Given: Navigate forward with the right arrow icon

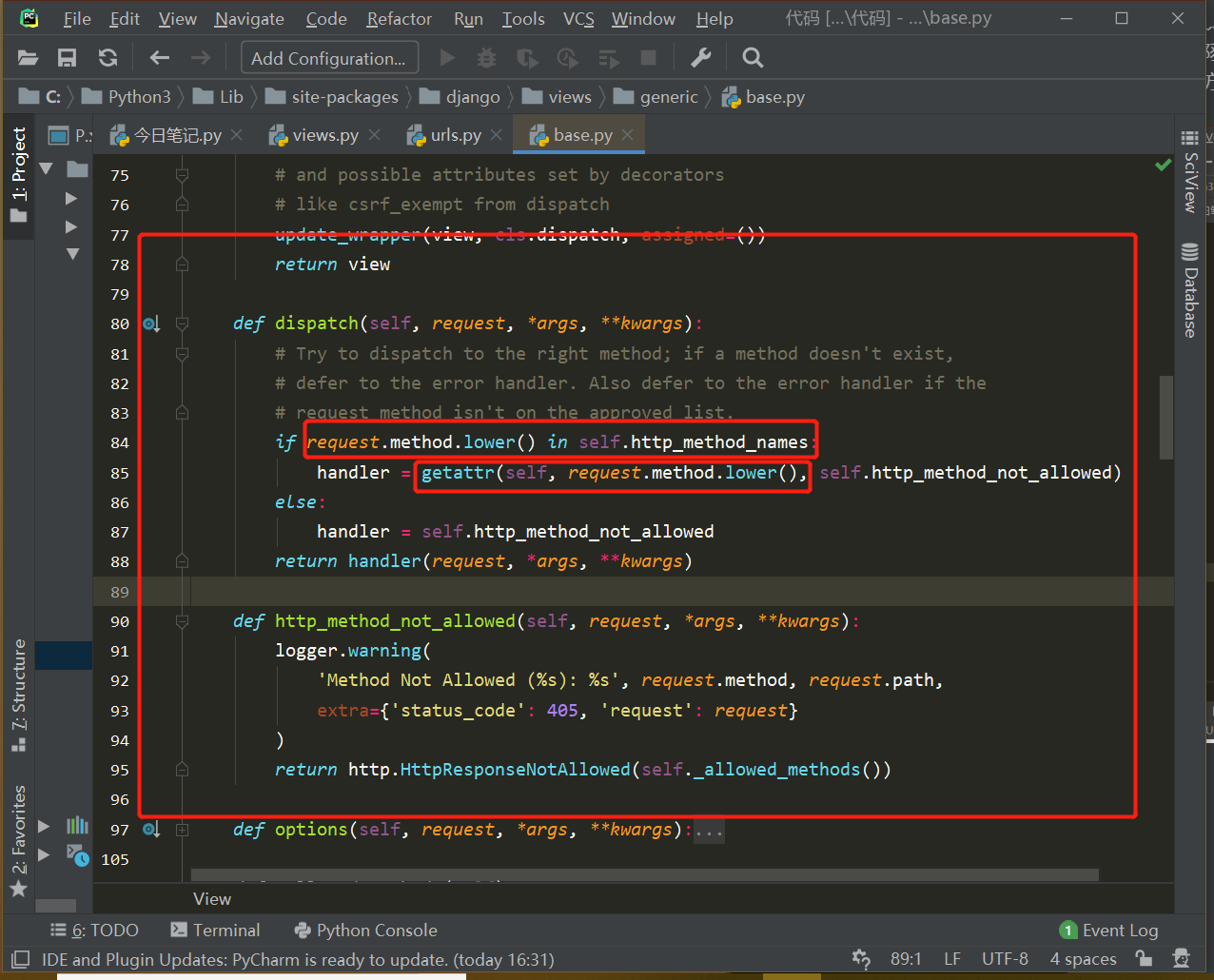Looking at the screenshot, I should 201,58.
